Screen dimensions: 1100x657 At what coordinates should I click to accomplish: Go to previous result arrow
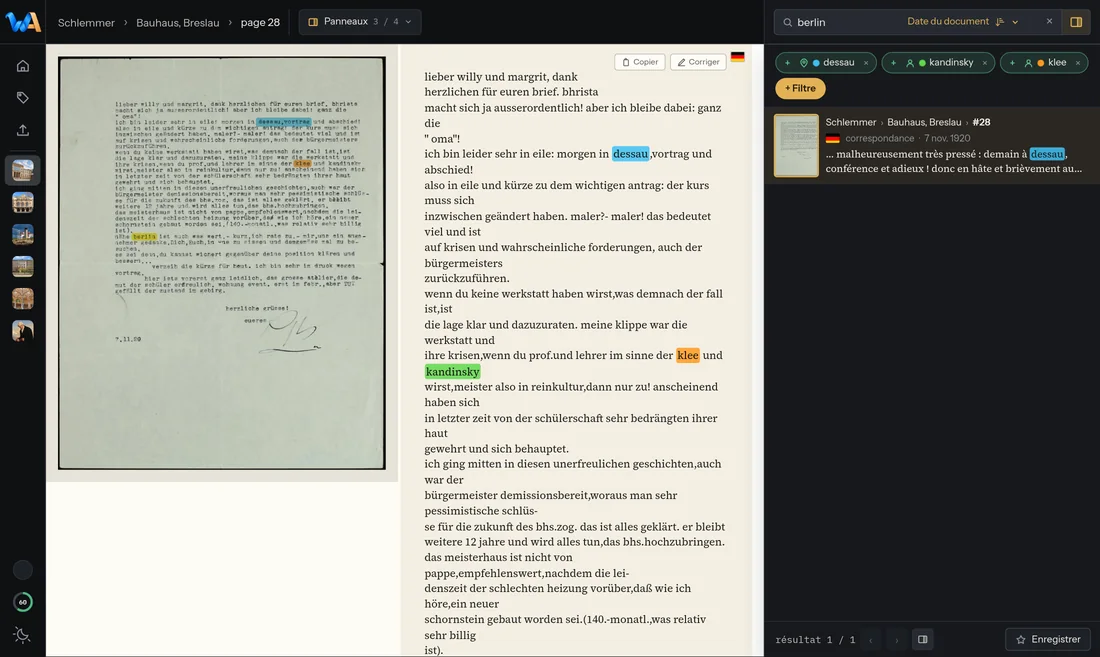tap(871, 639)
